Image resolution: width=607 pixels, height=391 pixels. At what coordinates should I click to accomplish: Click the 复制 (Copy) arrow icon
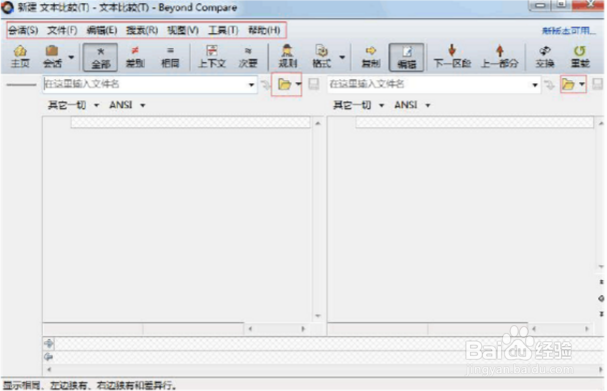pyautogui.click(x=370, y=57)
